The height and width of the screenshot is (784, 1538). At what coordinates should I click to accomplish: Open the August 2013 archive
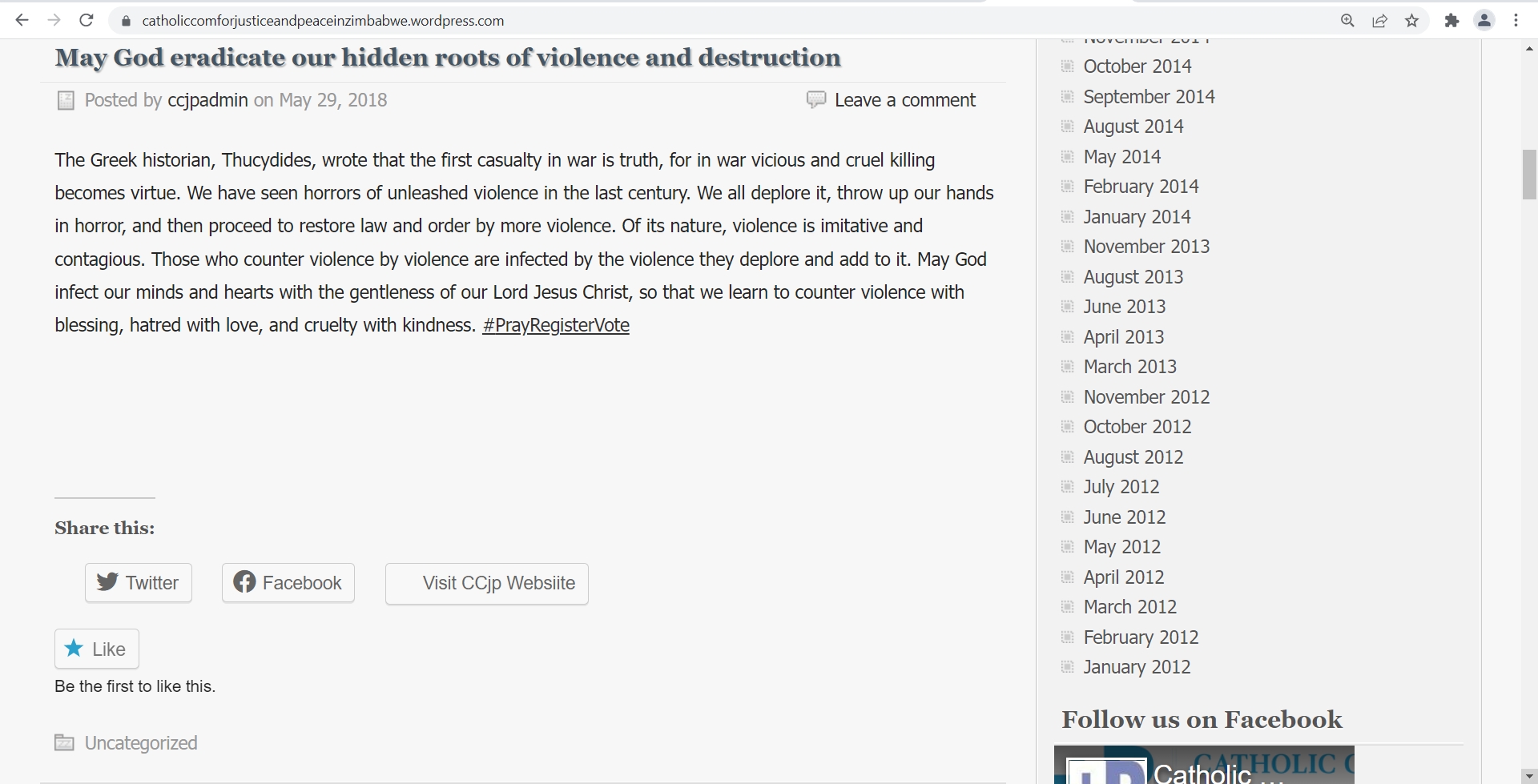pos(1133,277)
